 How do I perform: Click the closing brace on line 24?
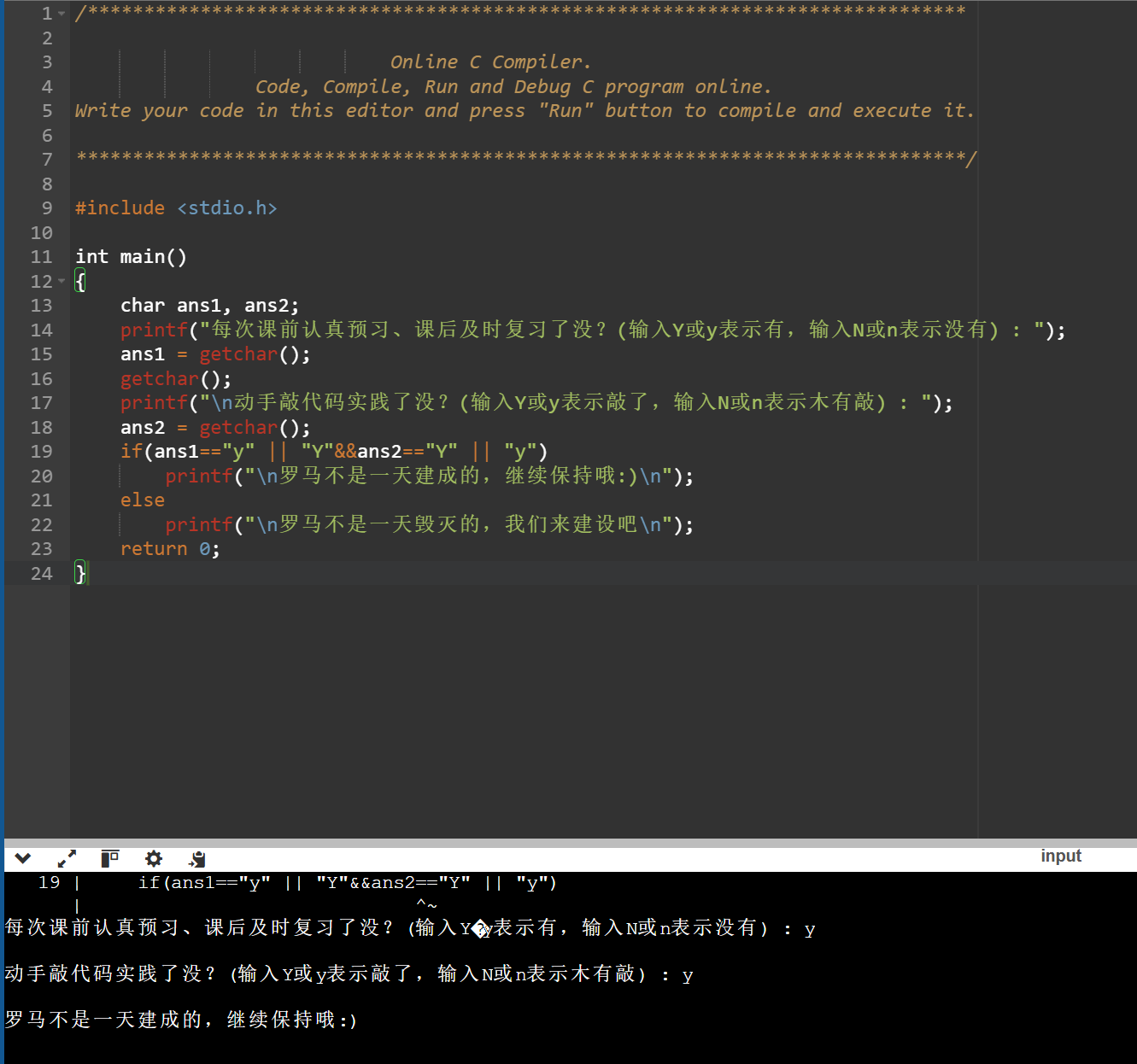click(x=80, y=574)
